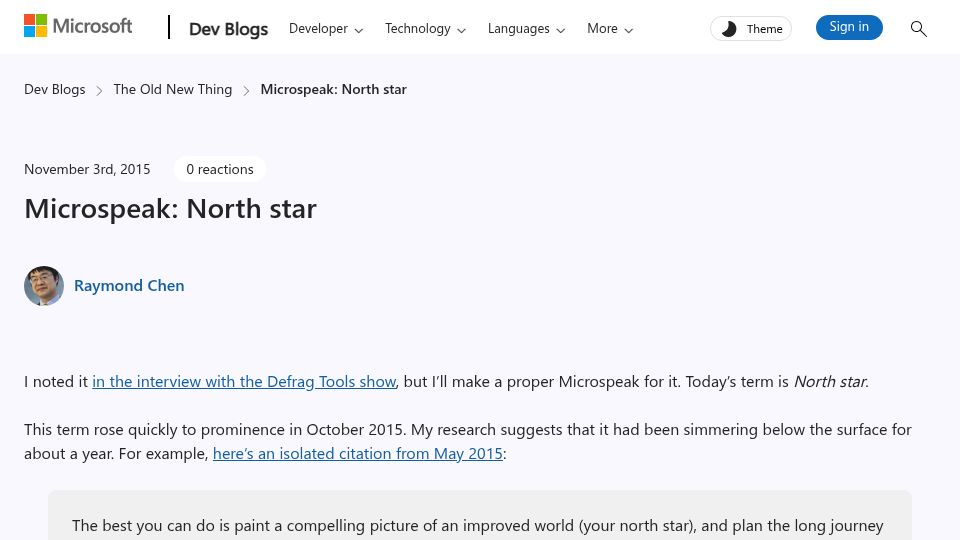Click the article title Microspeak: North star
Screen dimensions: 960x540
click(x=170, y=209)
